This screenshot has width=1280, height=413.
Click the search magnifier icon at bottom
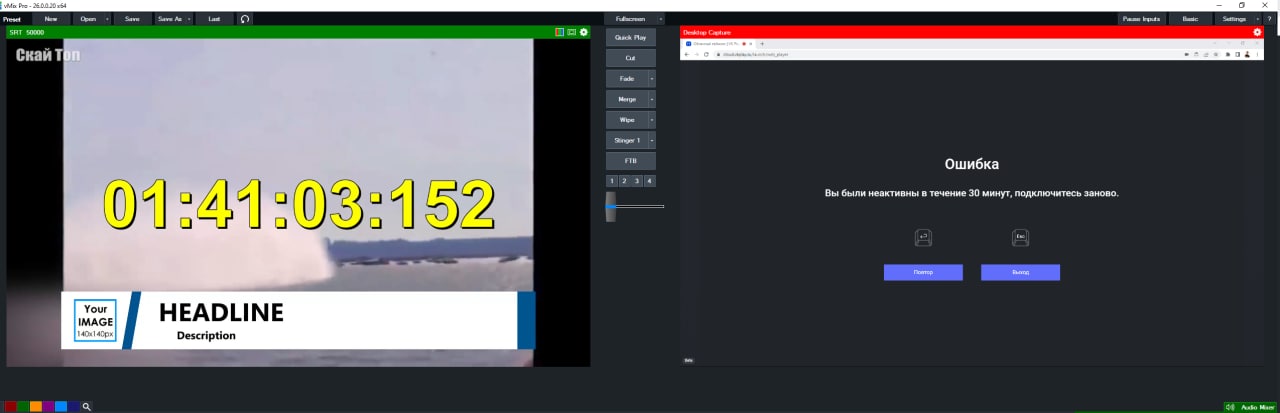tap(87, 407)
